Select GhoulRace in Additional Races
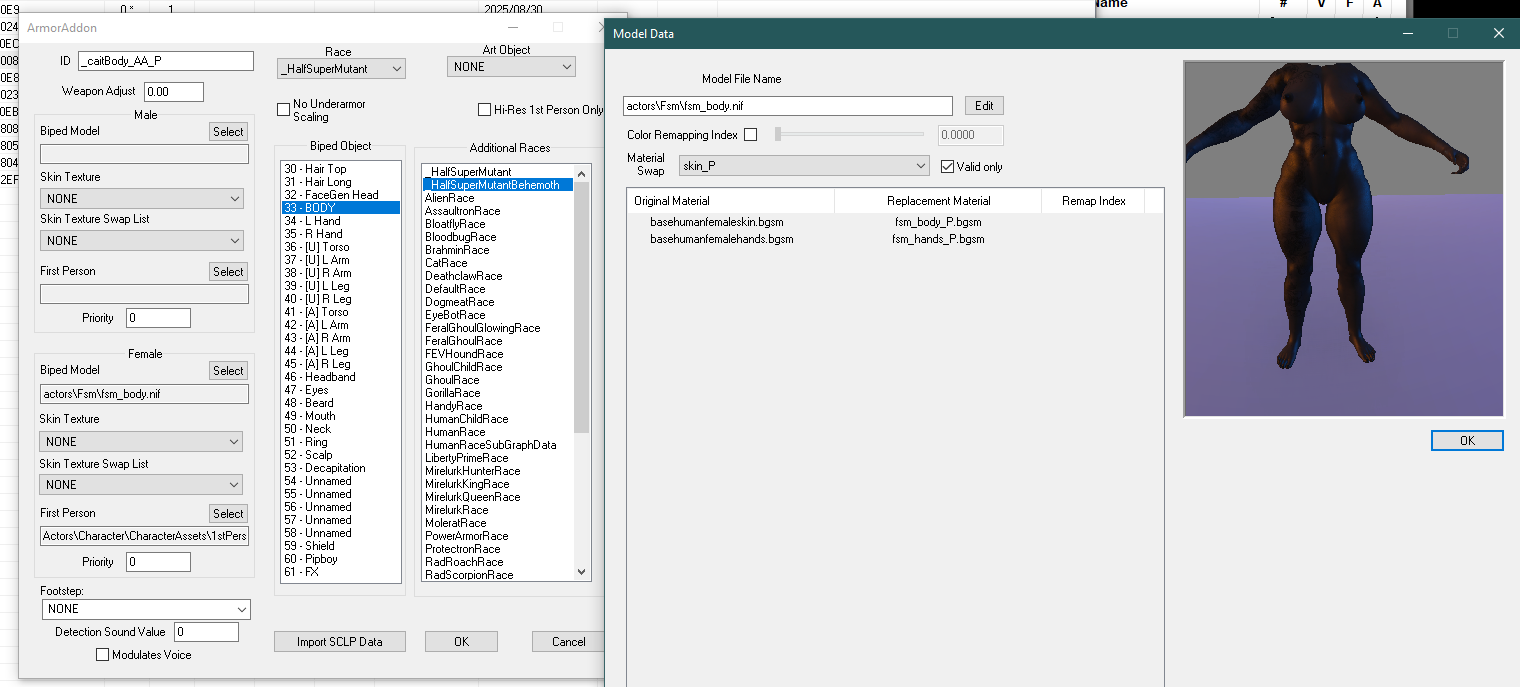Screen dimensions: 1520x687 (498, 380)
